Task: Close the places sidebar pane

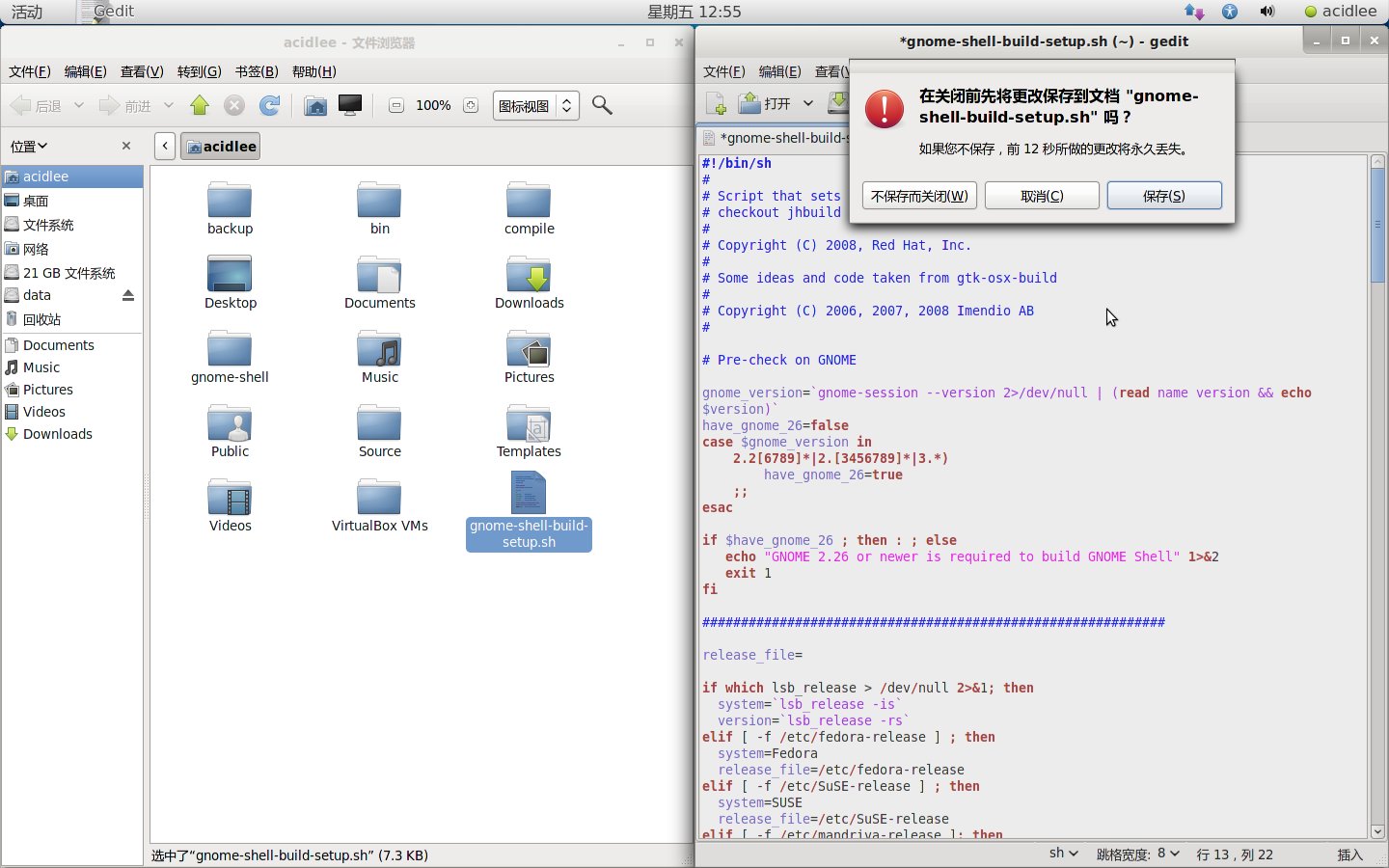Action: pyautogui.click(x=126, y=146)
